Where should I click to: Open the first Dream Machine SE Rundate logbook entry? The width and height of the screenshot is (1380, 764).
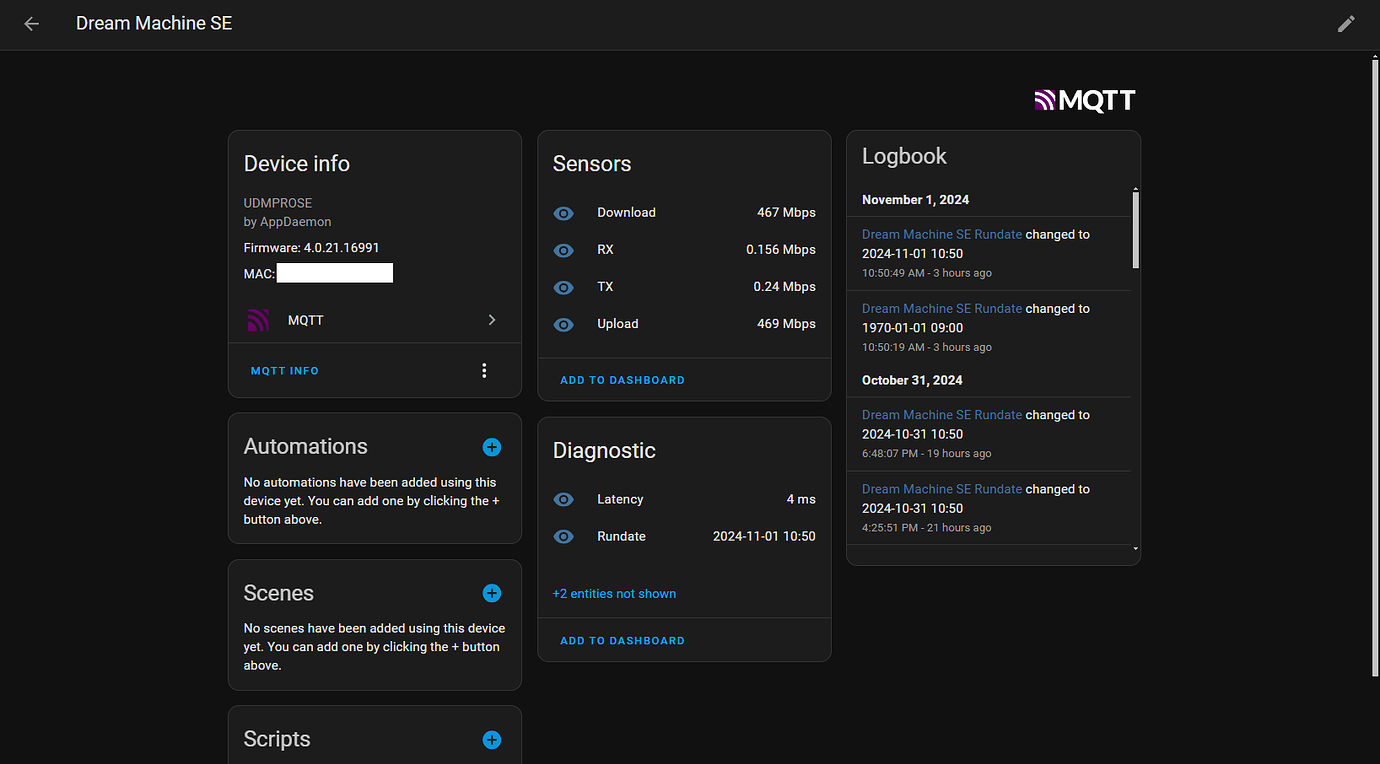point(940,233)
